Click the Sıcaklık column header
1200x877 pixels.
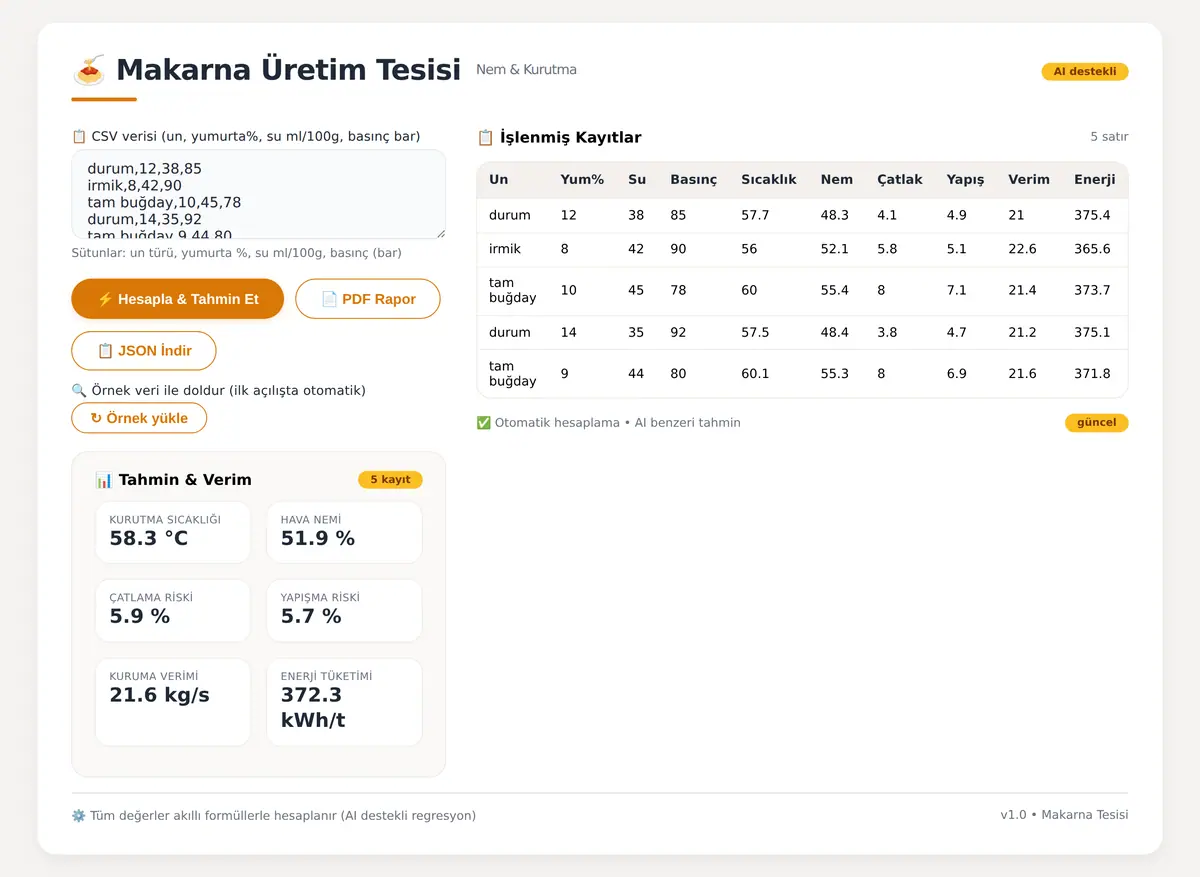[769, 180]
